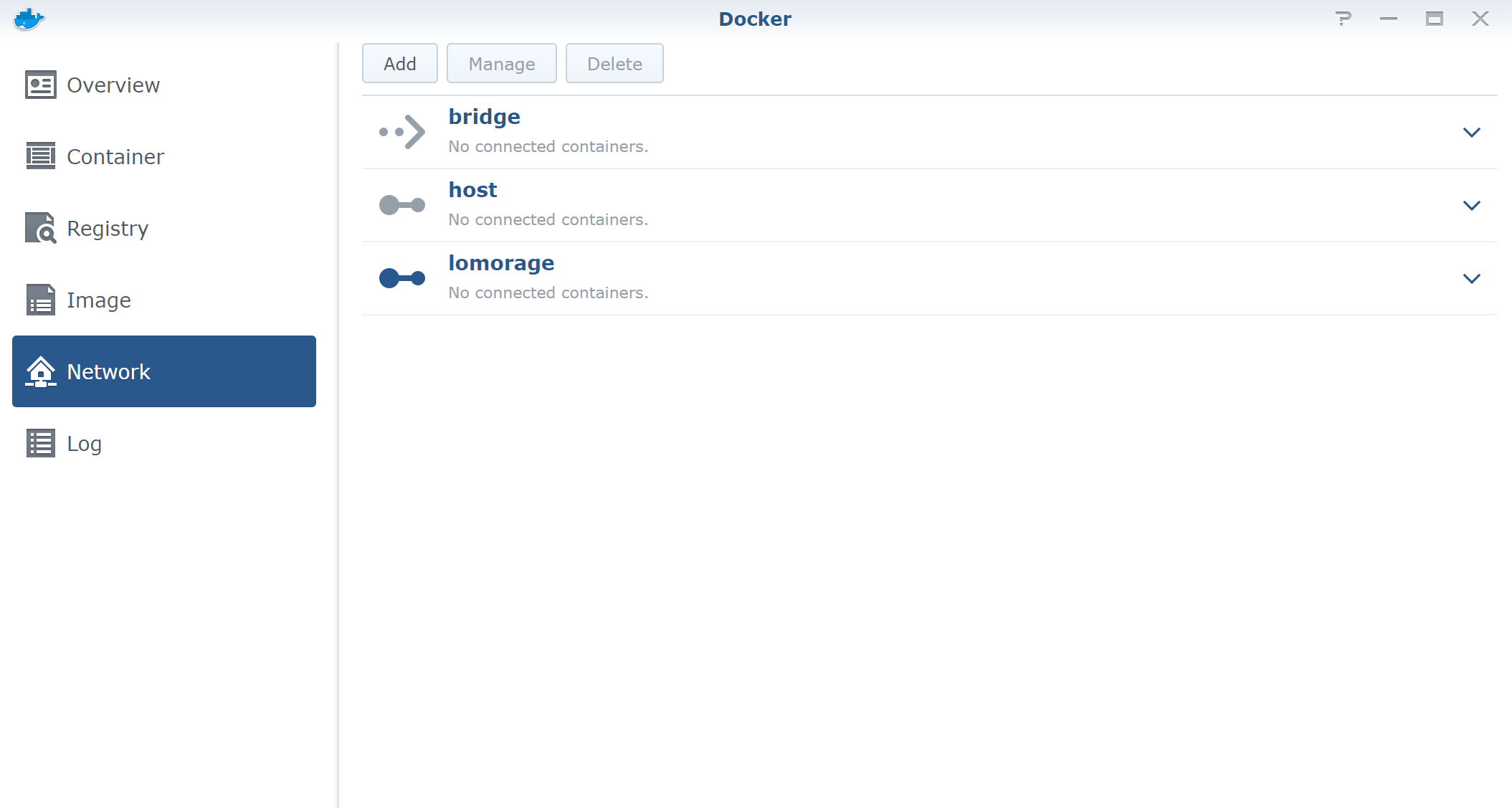Click 'No connected containers.' under lomorage
1512x808 pixels.
click(548, 293)
